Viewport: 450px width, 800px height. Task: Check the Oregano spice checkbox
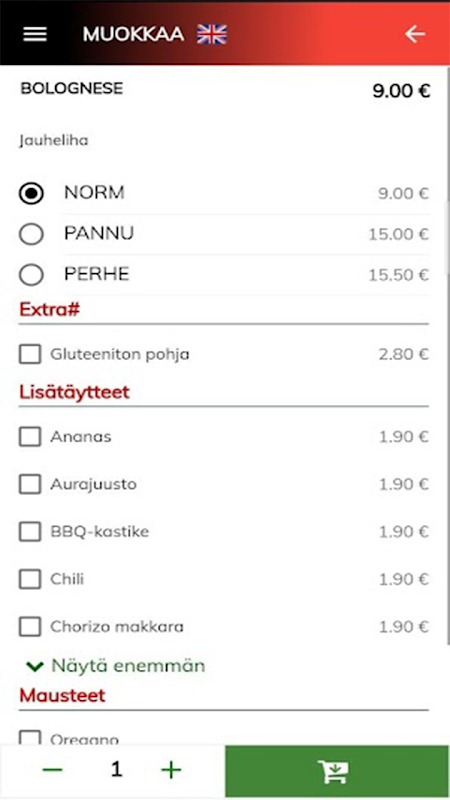[30, 738]
